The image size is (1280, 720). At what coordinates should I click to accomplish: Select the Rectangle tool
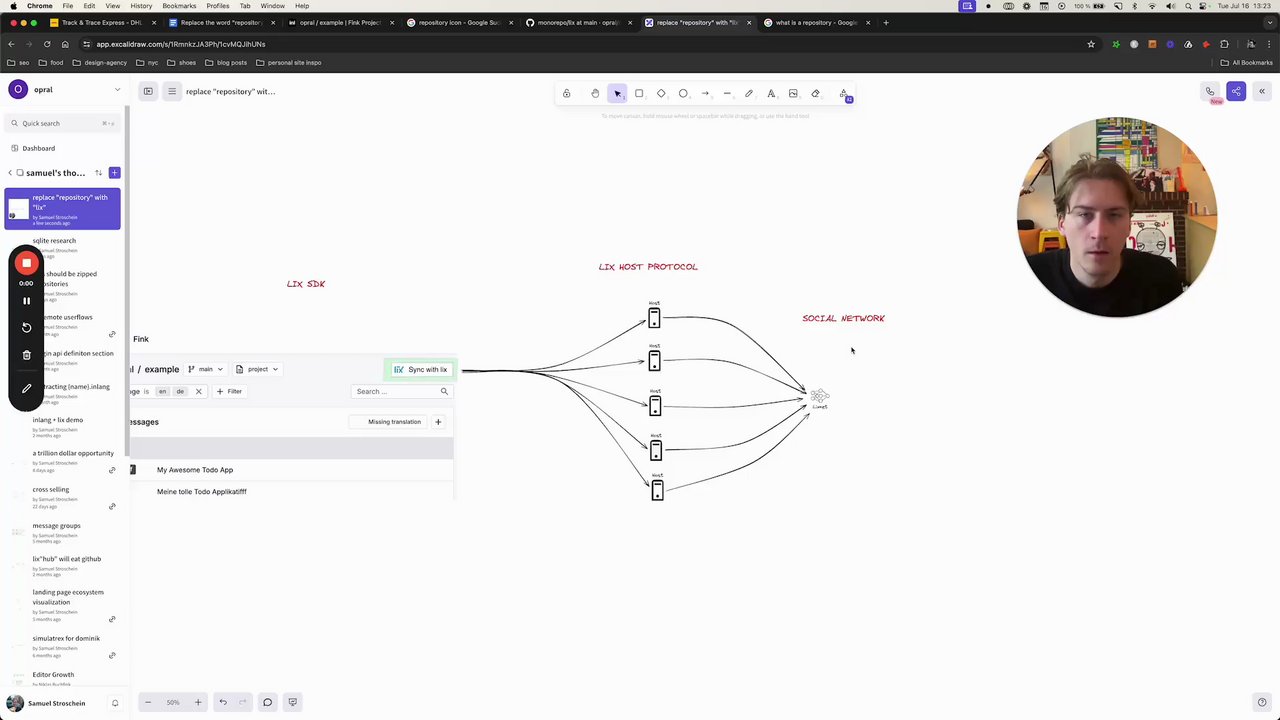pos(639,94)
